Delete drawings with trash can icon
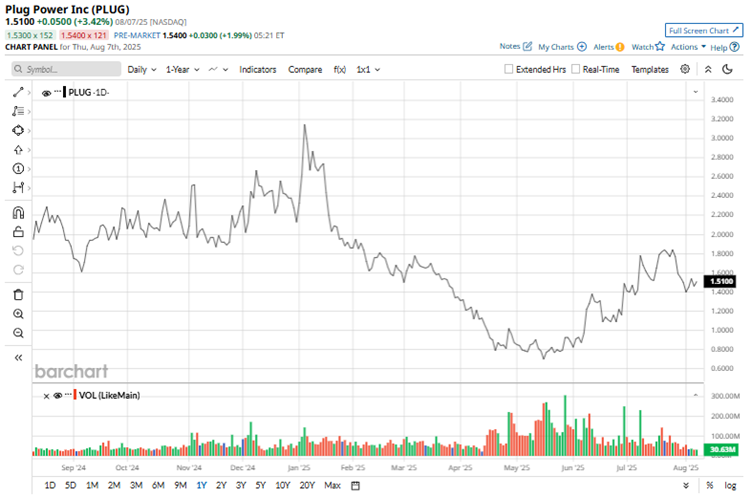The image size is (752, 498). coord(18,295)
